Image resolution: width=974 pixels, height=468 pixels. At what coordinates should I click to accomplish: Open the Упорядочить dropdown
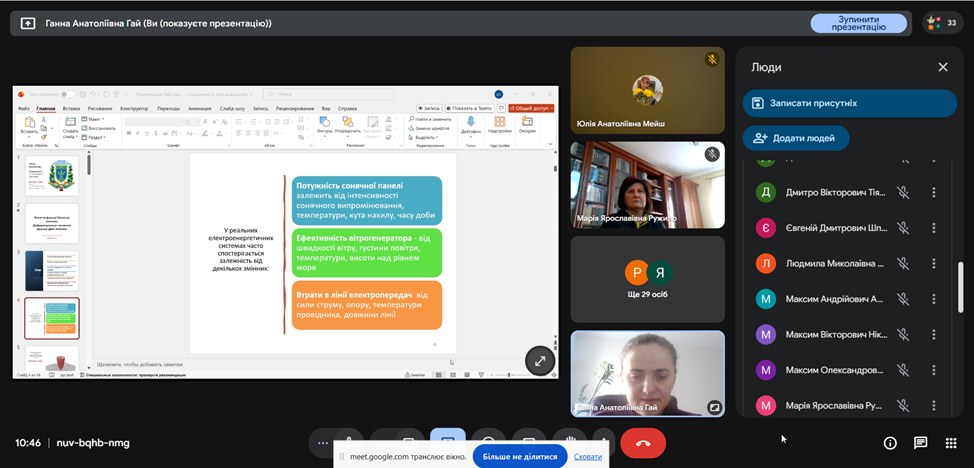tap(347, 126)
